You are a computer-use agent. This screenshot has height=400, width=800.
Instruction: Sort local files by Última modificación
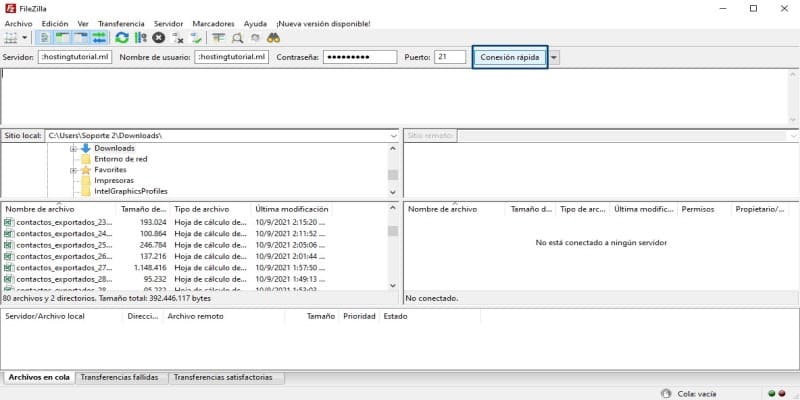[292, 209]
